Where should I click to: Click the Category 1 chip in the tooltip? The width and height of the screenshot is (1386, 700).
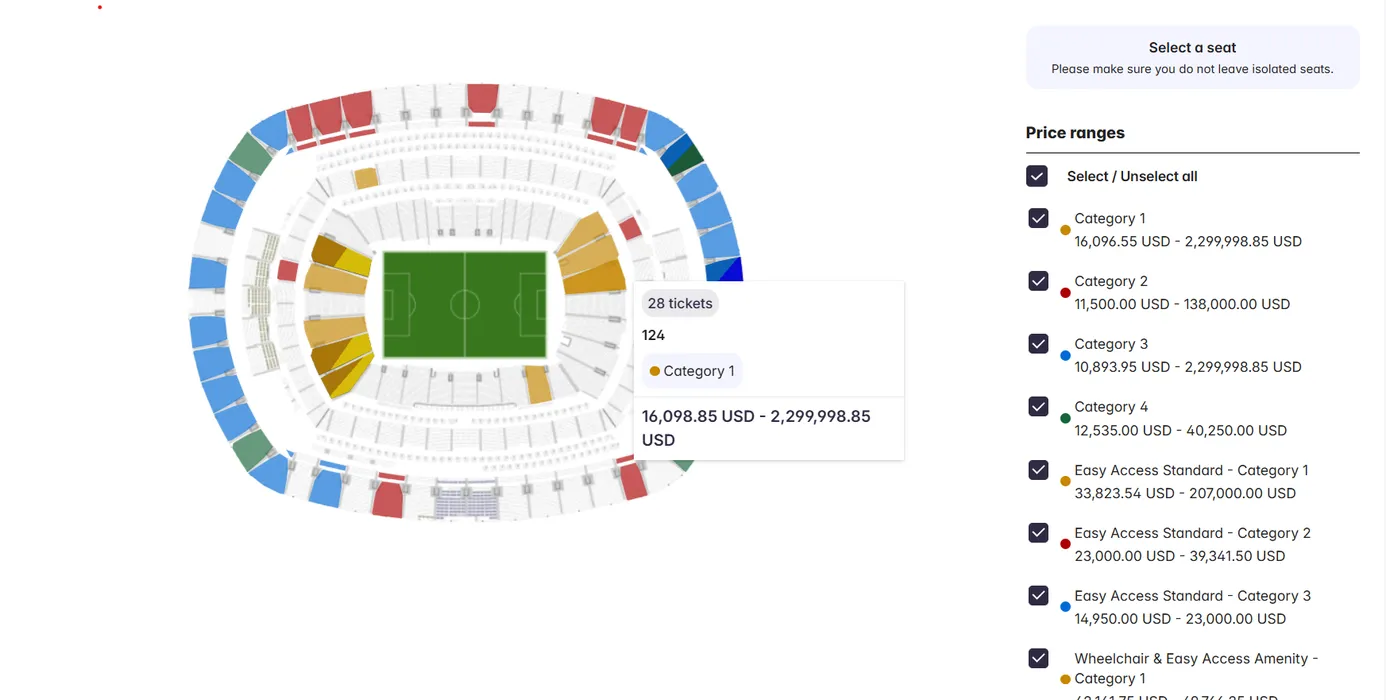click(692, 371)
